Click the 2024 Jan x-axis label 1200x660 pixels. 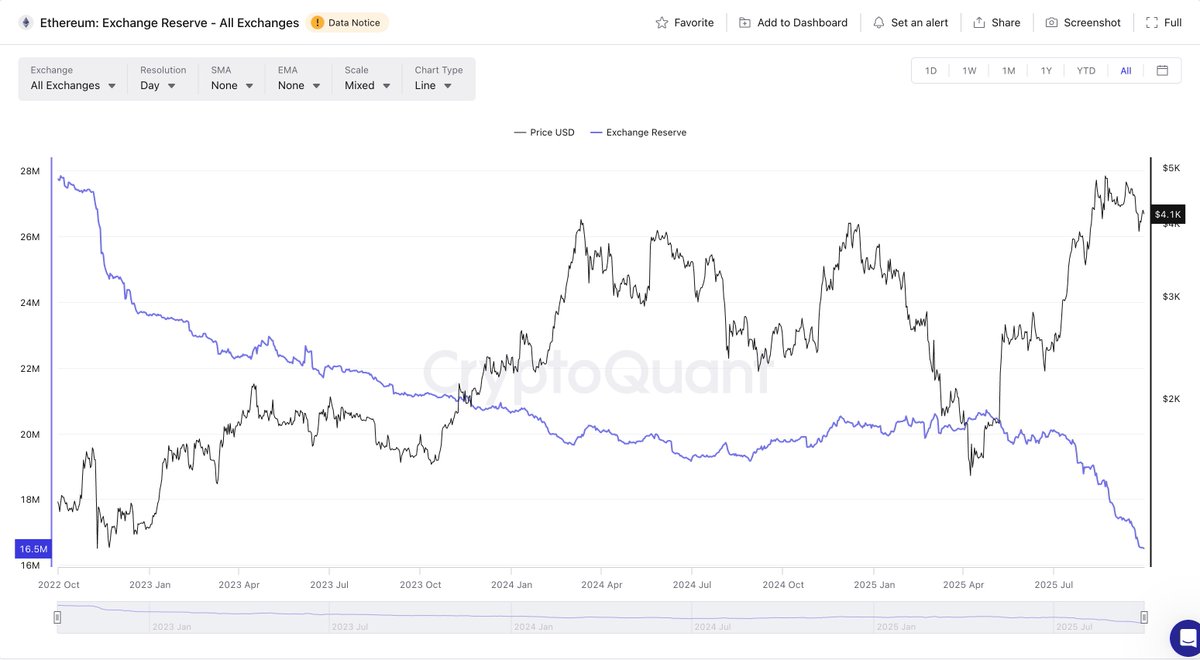[510, 584]
